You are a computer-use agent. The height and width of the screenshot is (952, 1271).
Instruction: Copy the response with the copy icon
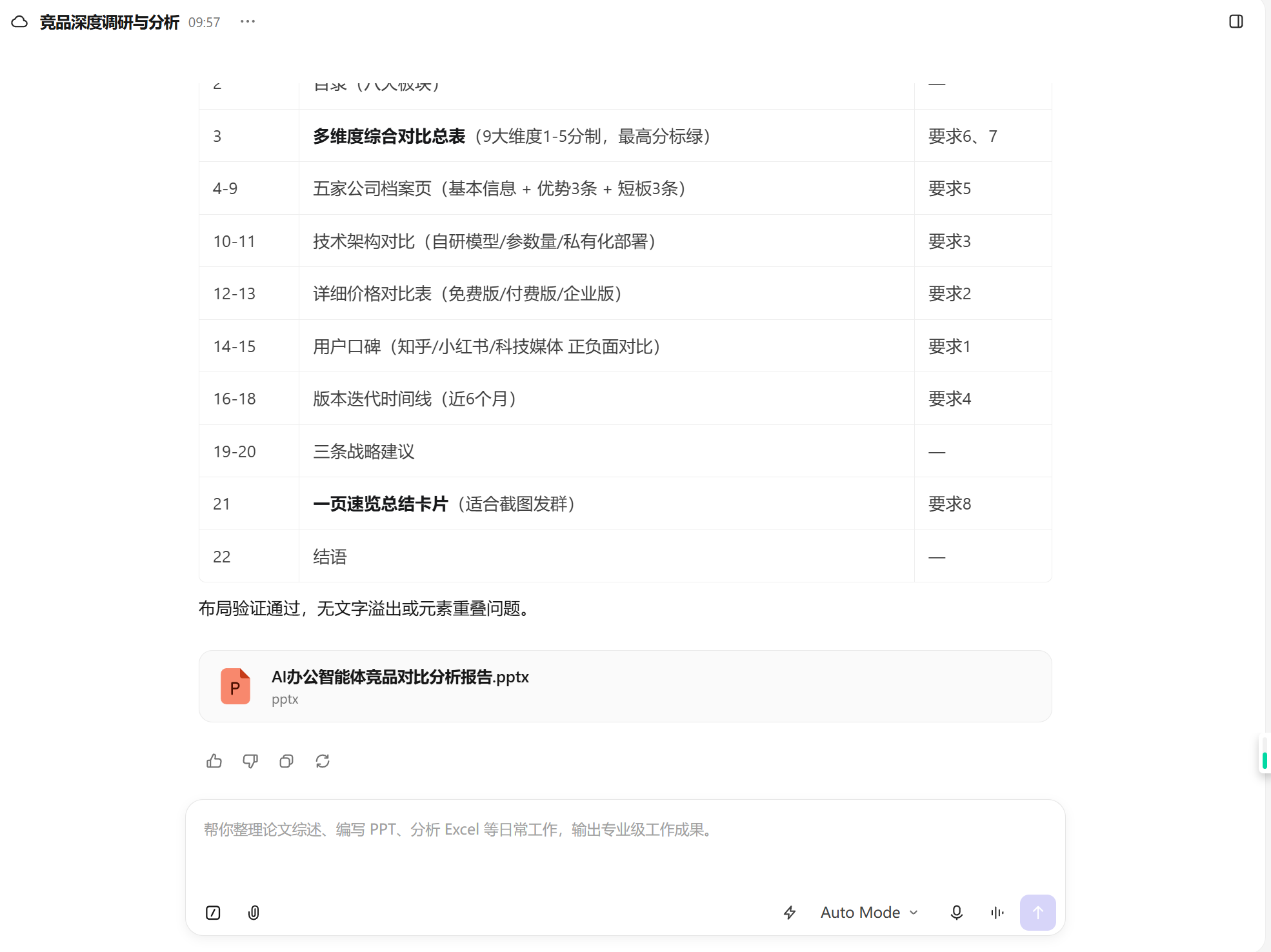pos(286,761)
